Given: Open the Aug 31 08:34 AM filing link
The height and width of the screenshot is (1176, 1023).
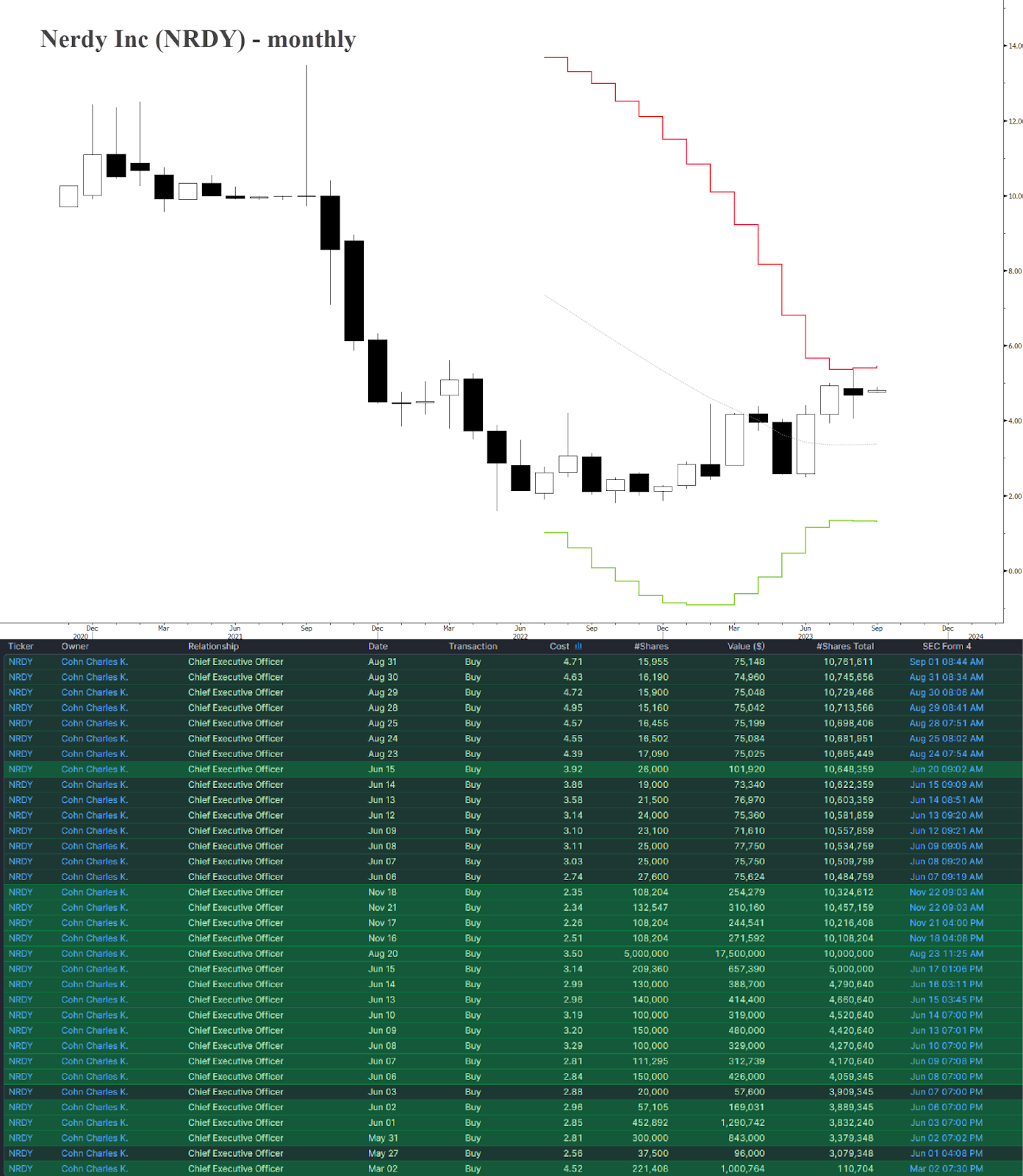Looking at the screenshot, I should click(947, 678).
